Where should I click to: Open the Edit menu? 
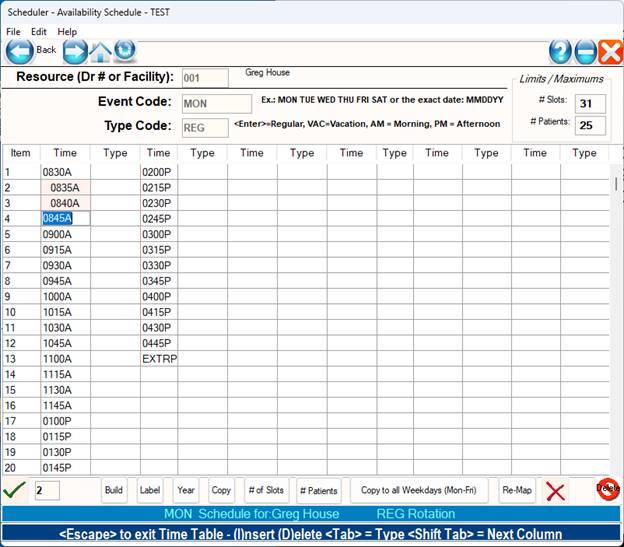pos(39,32)
